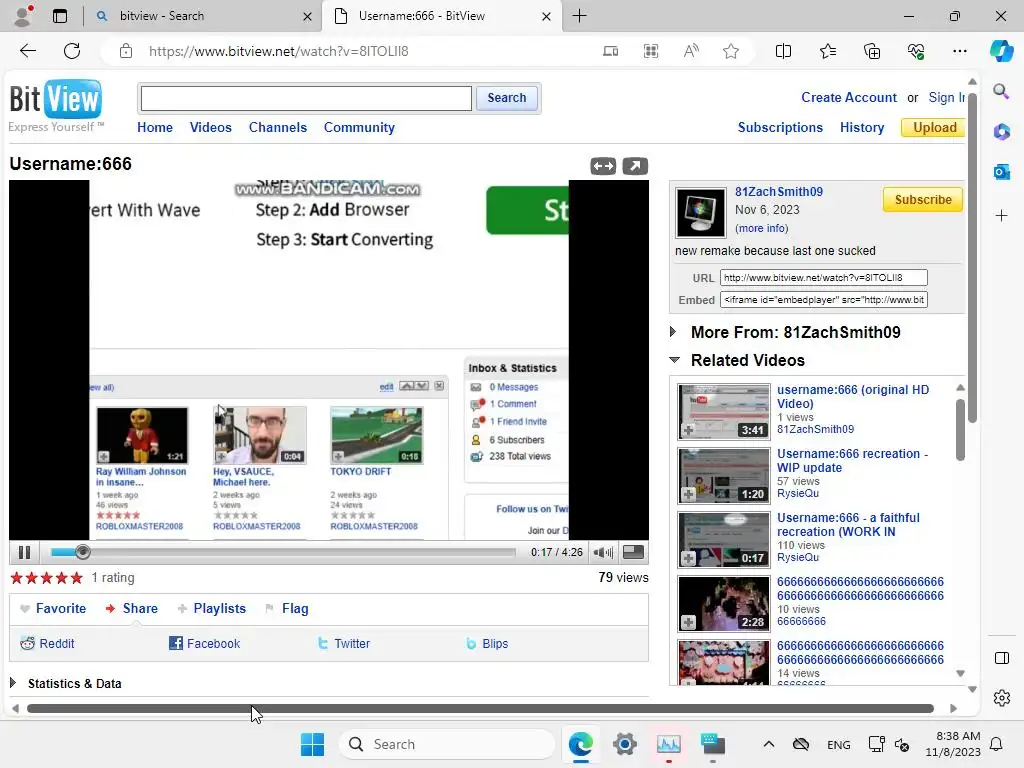1024x768 pixels.
Task: Expand More From: 81ZachSmith09 section
Action: 673,332
